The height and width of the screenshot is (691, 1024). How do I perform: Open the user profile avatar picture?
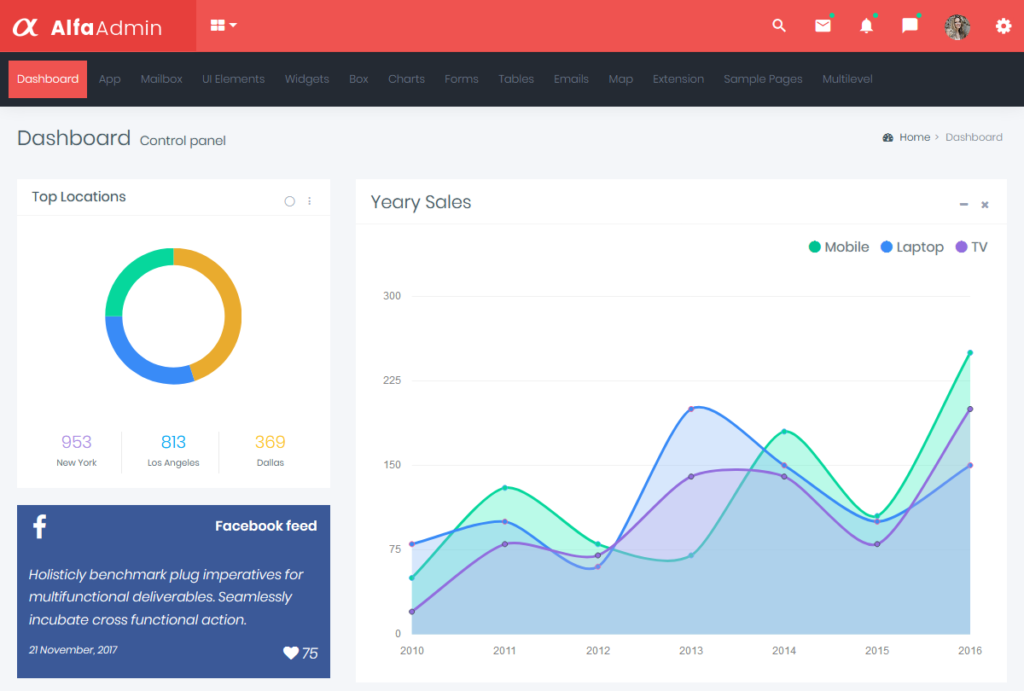pyautogui.click(x=957, y=26)
